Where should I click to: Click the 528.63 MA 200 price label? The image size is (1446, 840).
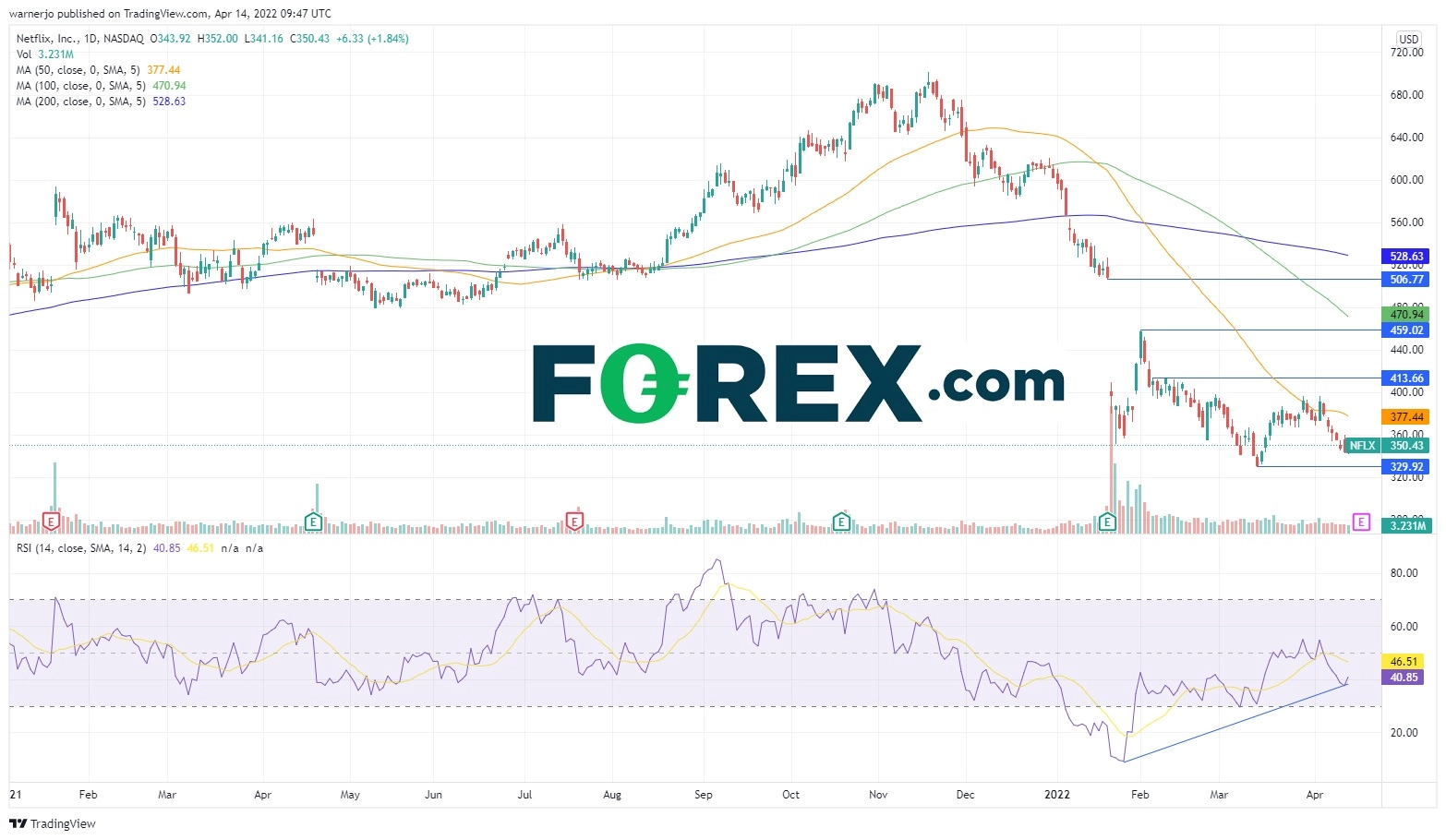pyautogui.click(x=1406, y=257)
